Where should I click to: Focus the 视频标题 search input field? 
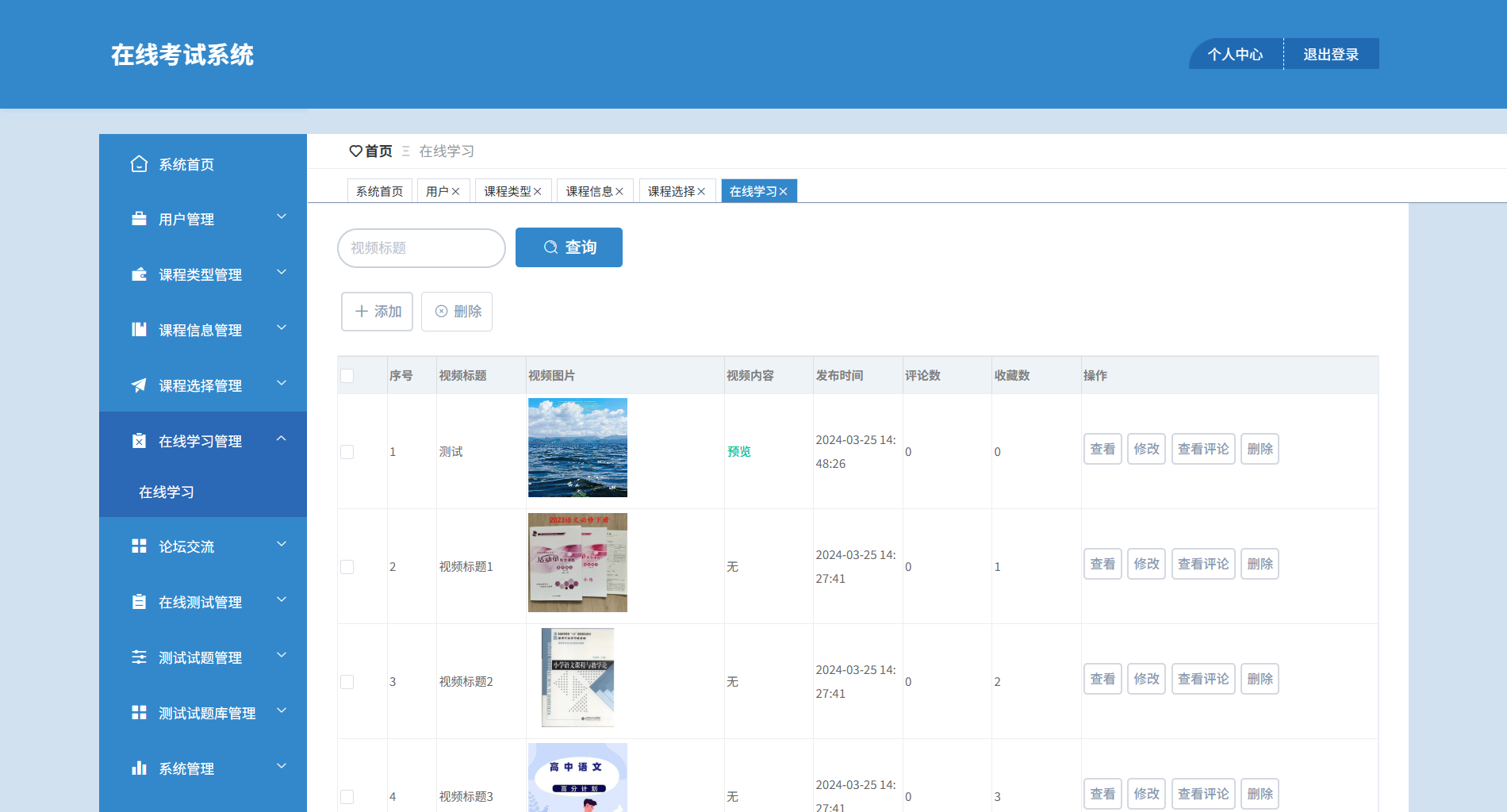pos(421,248)
